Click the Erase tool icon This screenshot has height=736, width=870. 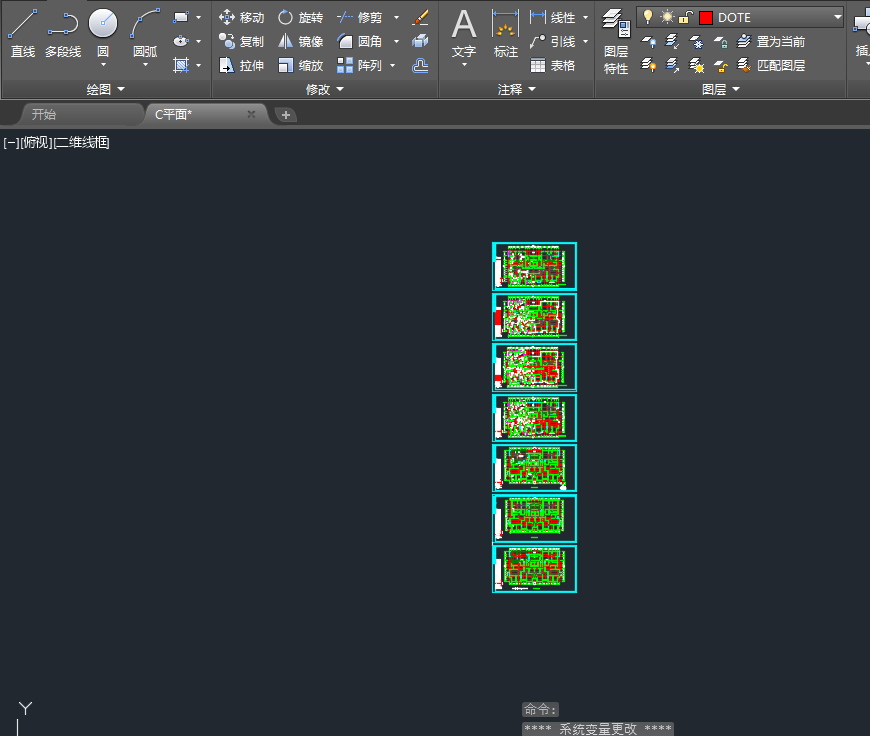click(x=421, y=17)
